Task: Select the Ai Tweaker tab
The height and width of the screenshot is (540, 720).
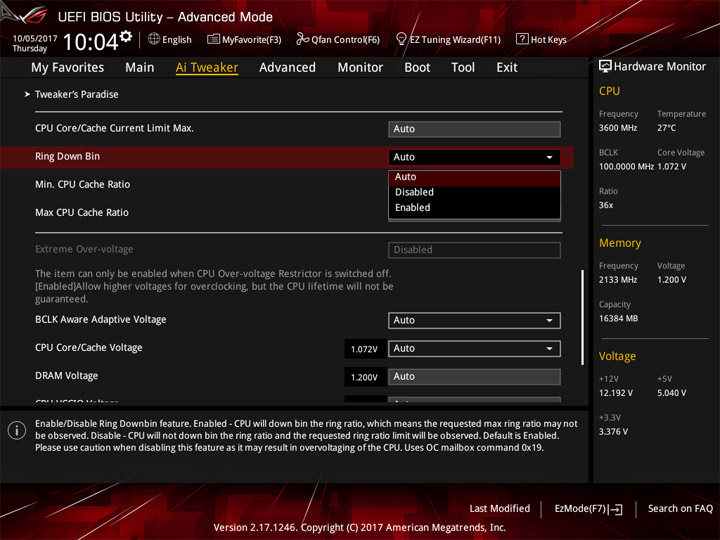Action: (207, 68)
